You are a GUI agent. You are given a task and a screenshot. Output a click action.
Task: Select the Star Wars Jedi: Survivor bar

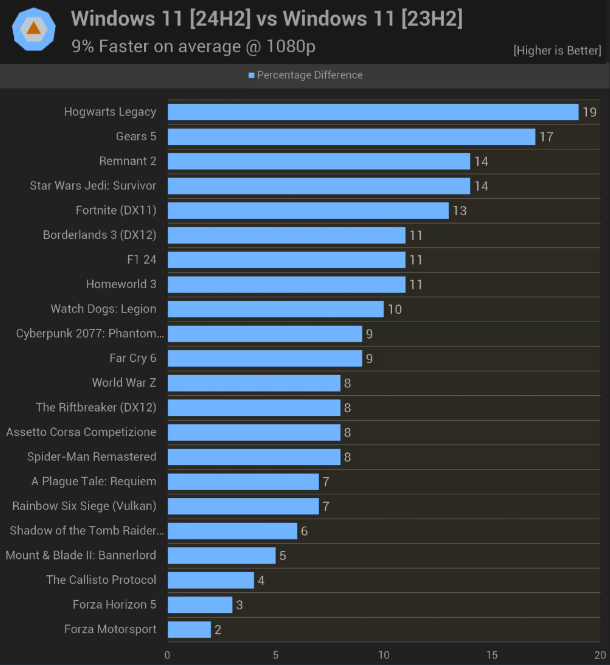(x=318, y=185)
